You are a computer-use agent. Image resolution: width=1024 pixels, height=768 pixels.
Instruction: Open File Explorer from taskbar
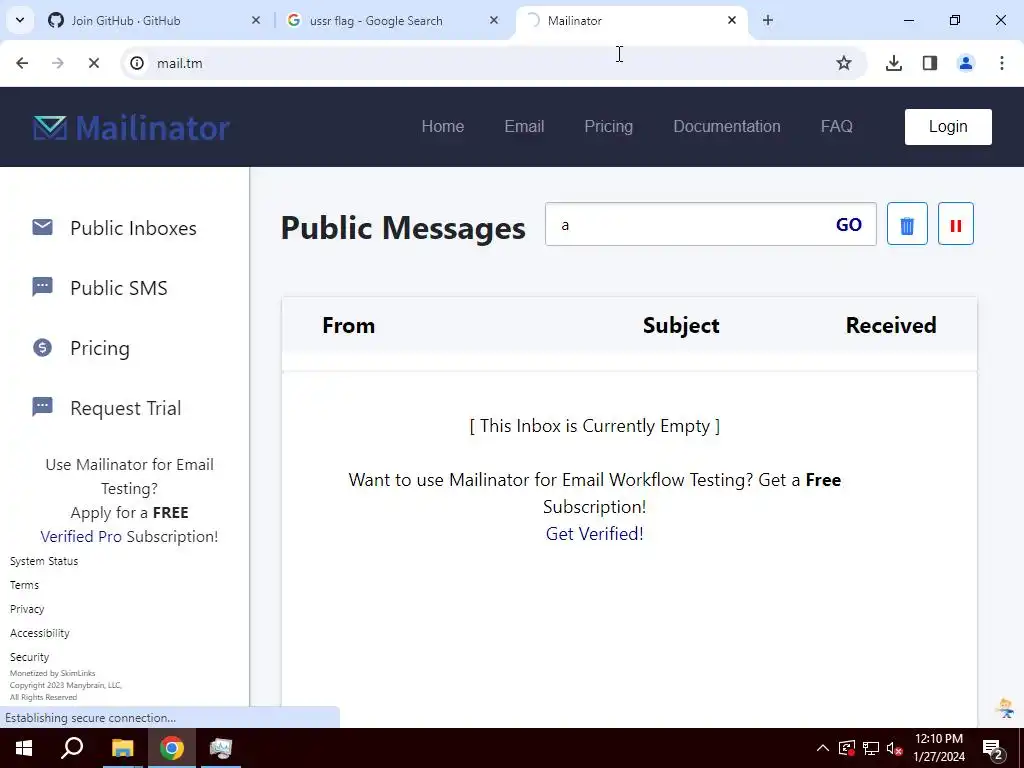[x=122, y=748]
